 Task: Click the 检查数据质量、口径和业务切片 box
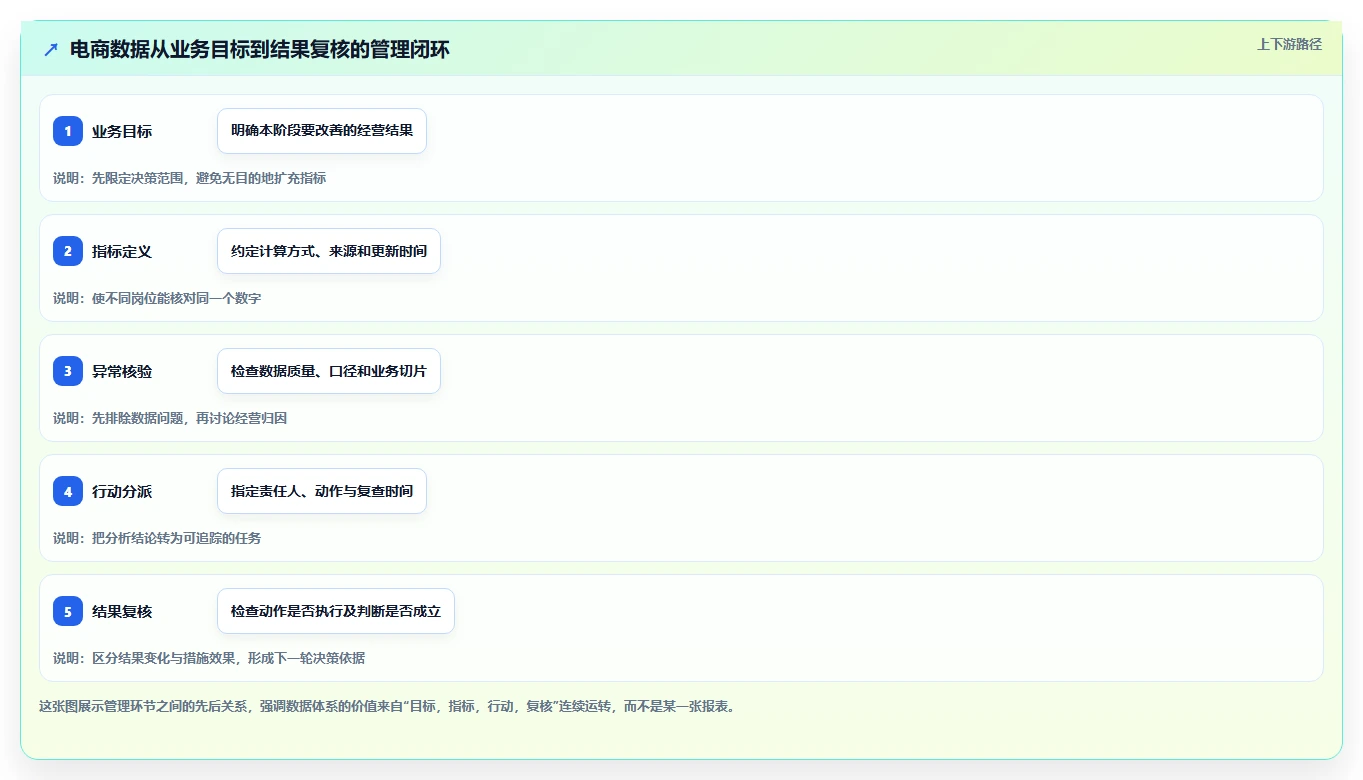[x=329, y=371]
